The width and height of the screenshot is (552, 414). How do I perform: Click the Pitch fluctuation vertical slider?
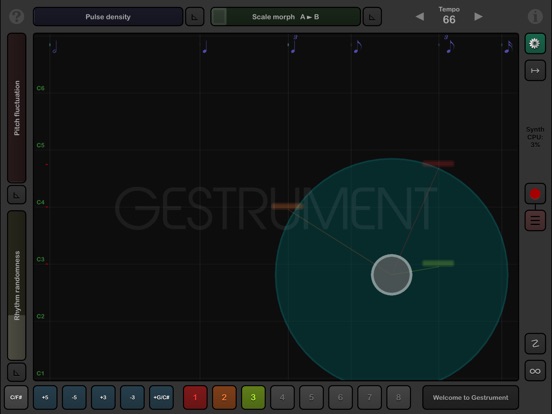[17, 108]
